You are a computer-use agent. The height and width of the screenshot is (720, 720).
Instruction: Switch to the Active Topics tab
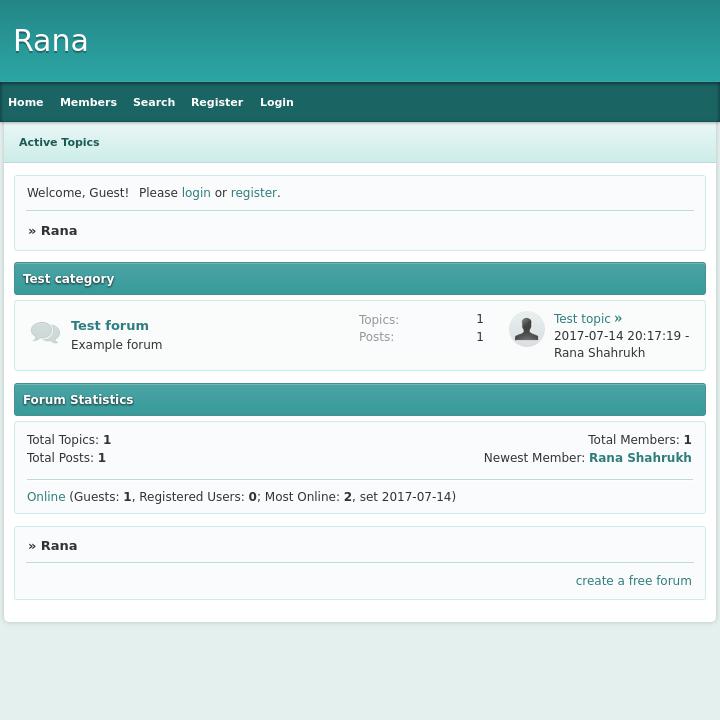[59, 142]
